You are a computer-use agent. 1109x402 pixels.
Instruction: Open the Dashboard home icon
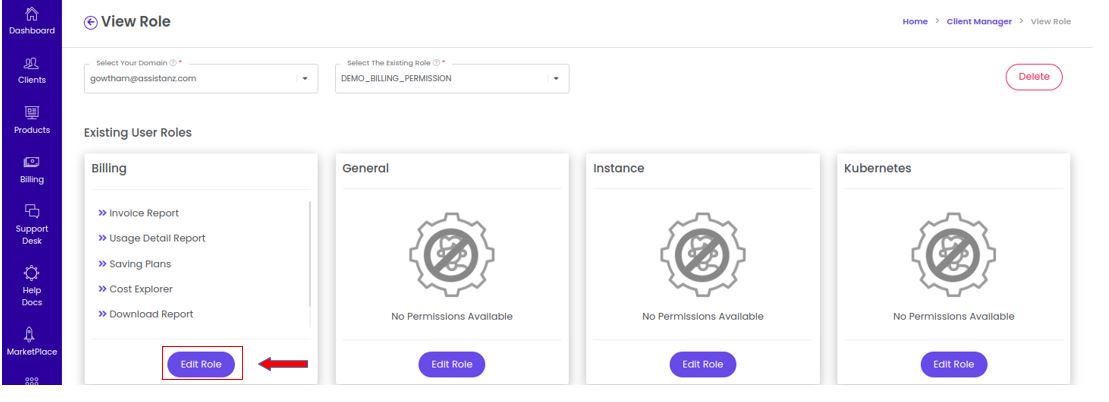(x=32, y=13)
